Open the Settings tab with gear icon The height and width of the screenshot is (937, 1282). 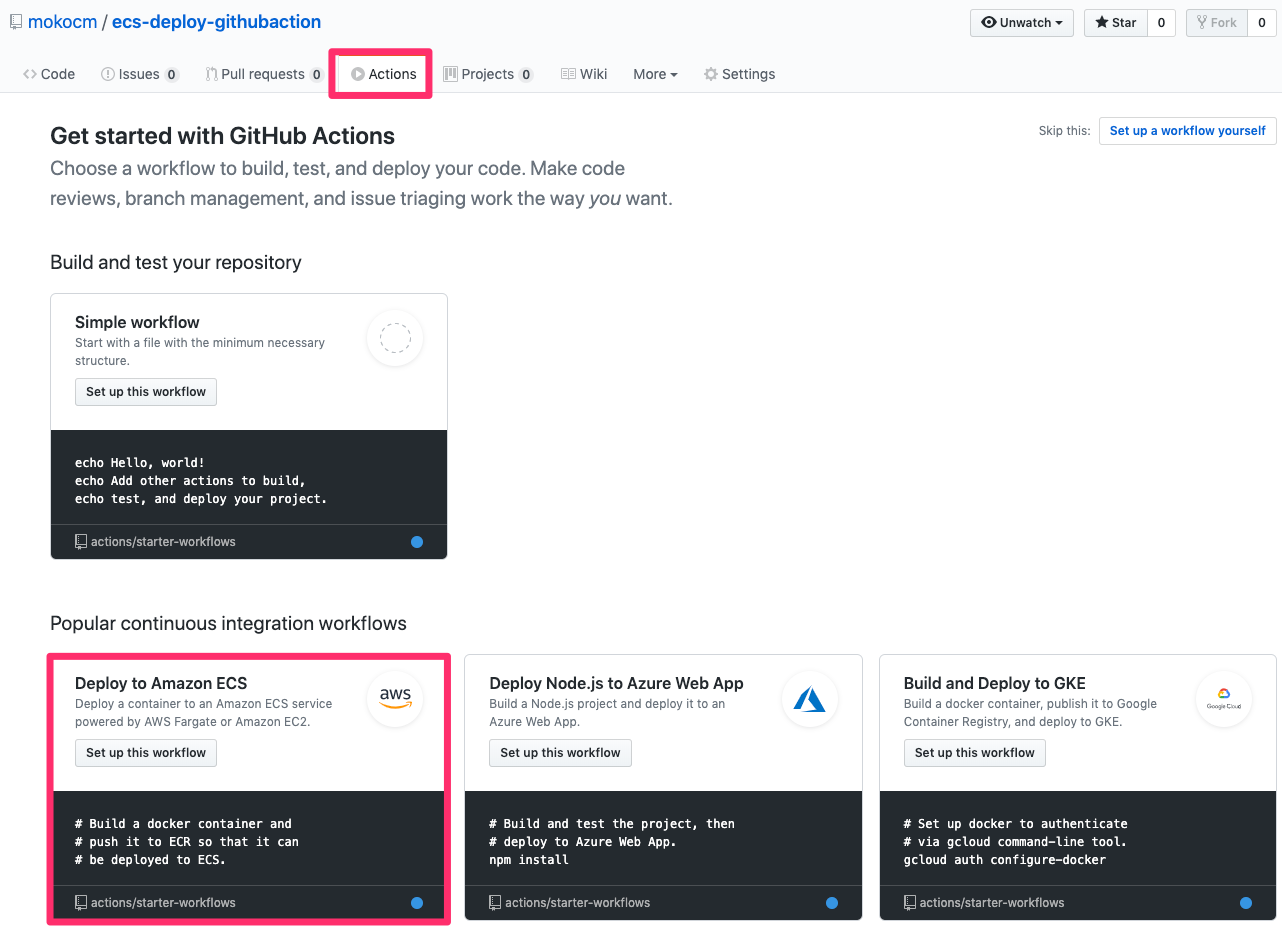739,74
